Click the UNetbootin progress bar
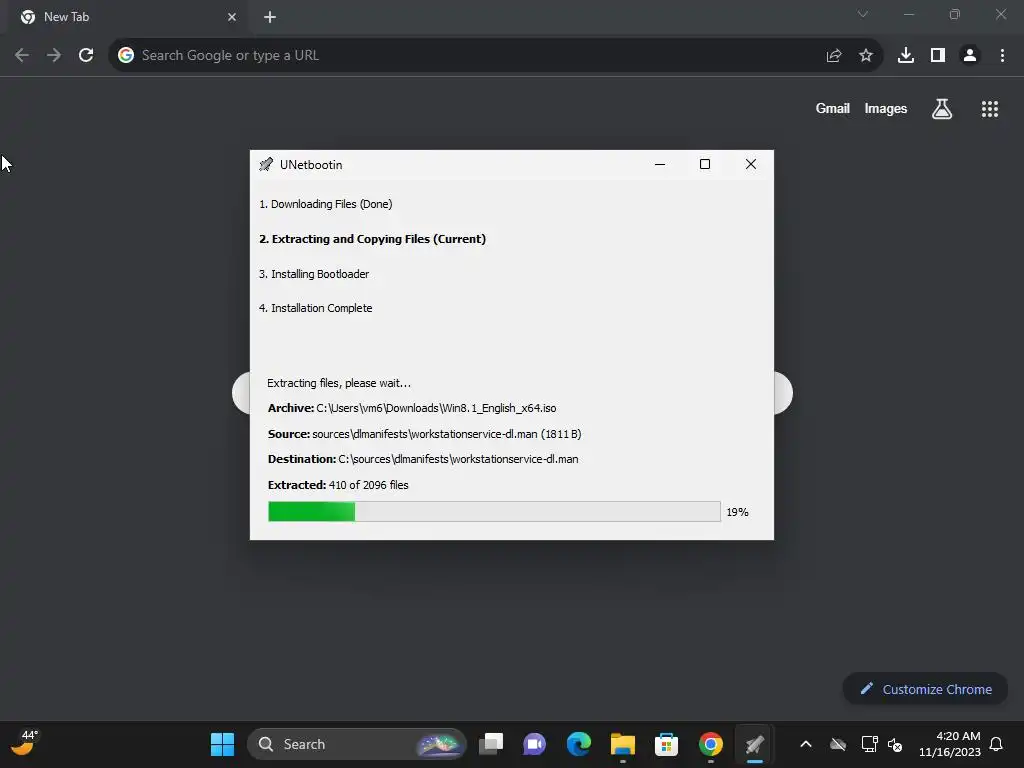 click(x=494, y=511)
